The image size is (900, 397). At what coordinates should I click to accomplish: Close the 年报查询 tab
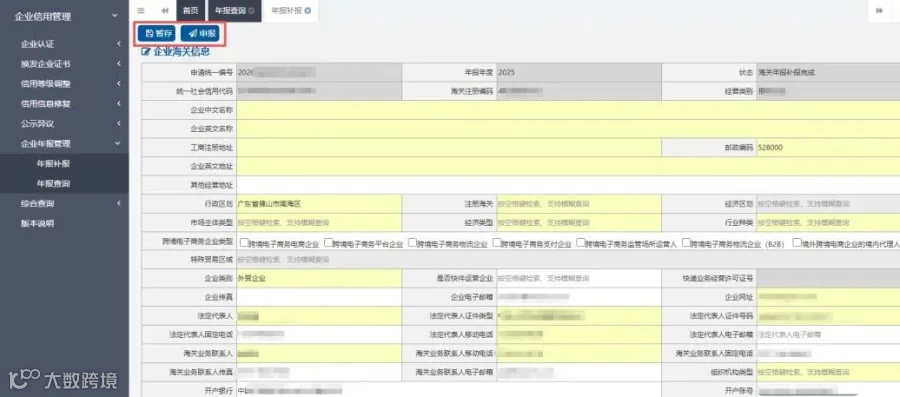(251, 11)
